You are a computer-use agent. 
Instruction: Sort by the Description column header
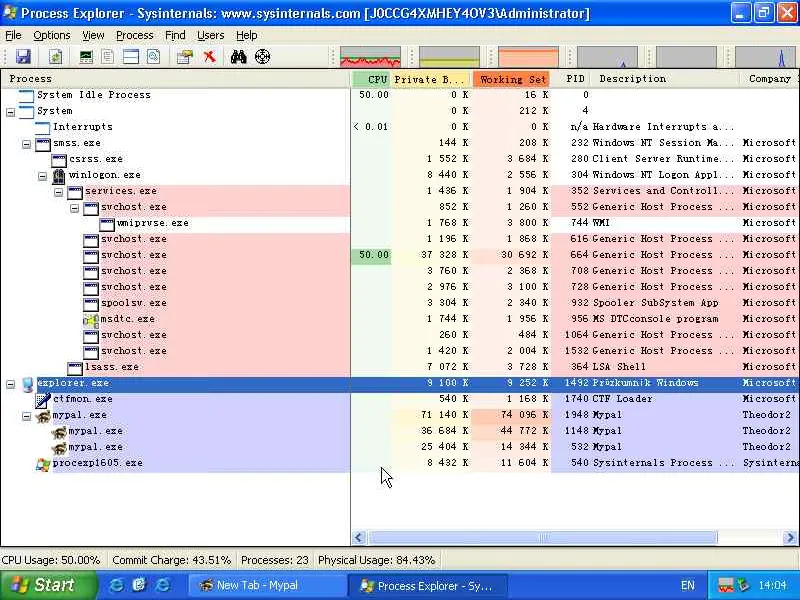[x=665, y=79]
